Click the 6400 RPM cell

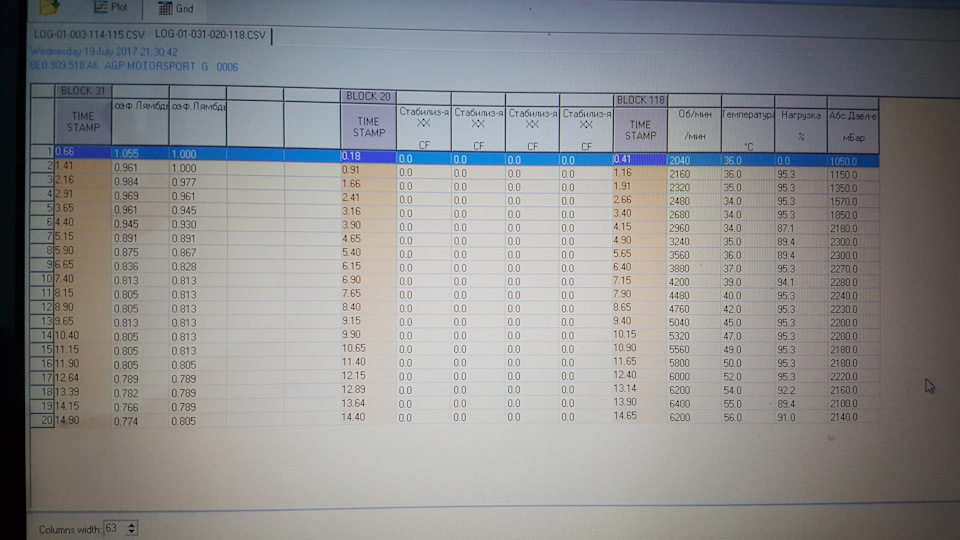click(694, 403)
